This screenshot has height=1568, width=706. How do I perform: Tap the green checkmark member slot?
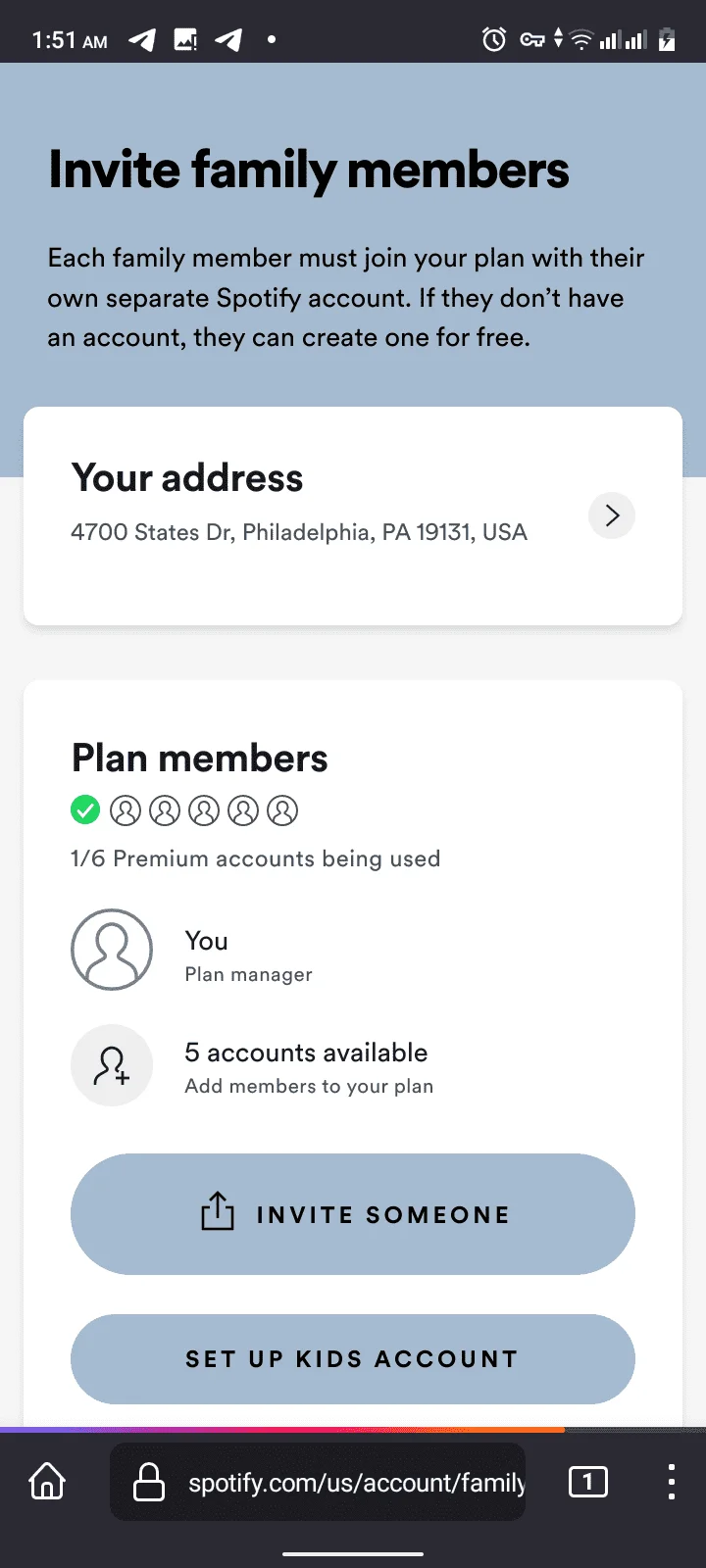85,810
